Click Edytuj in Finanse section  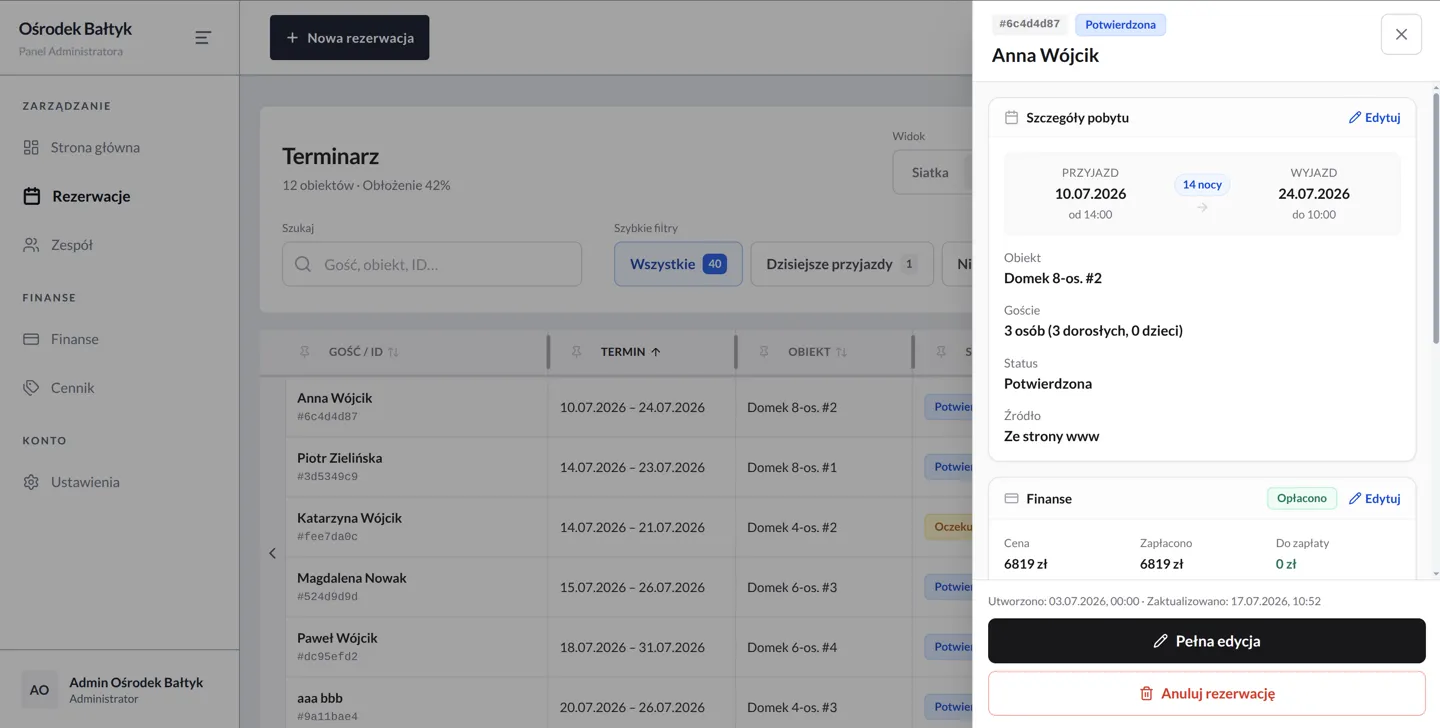click(x=1374, y=498)
